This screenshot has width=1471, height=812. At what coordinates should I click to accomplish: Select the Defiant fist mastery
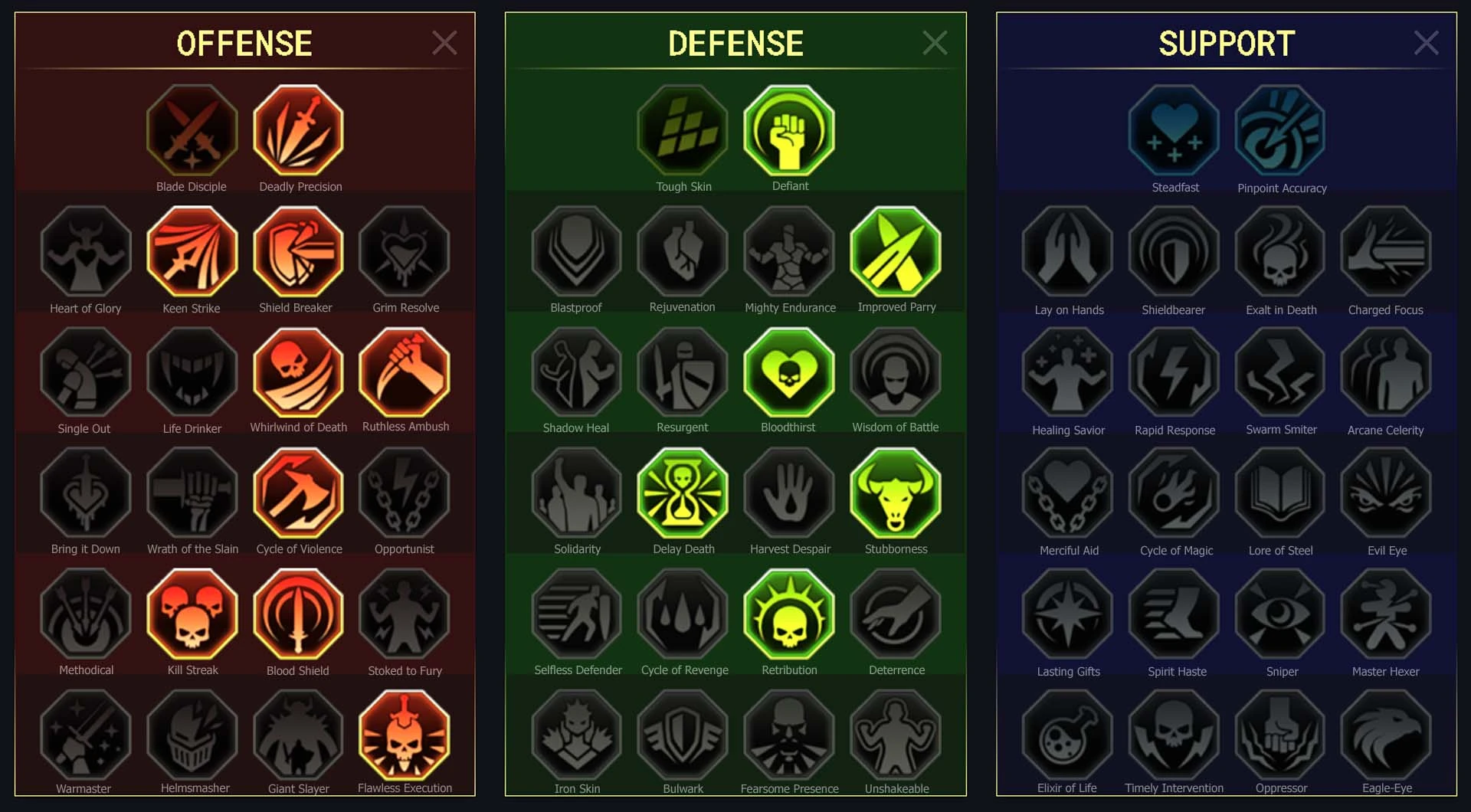click(789, 131)
